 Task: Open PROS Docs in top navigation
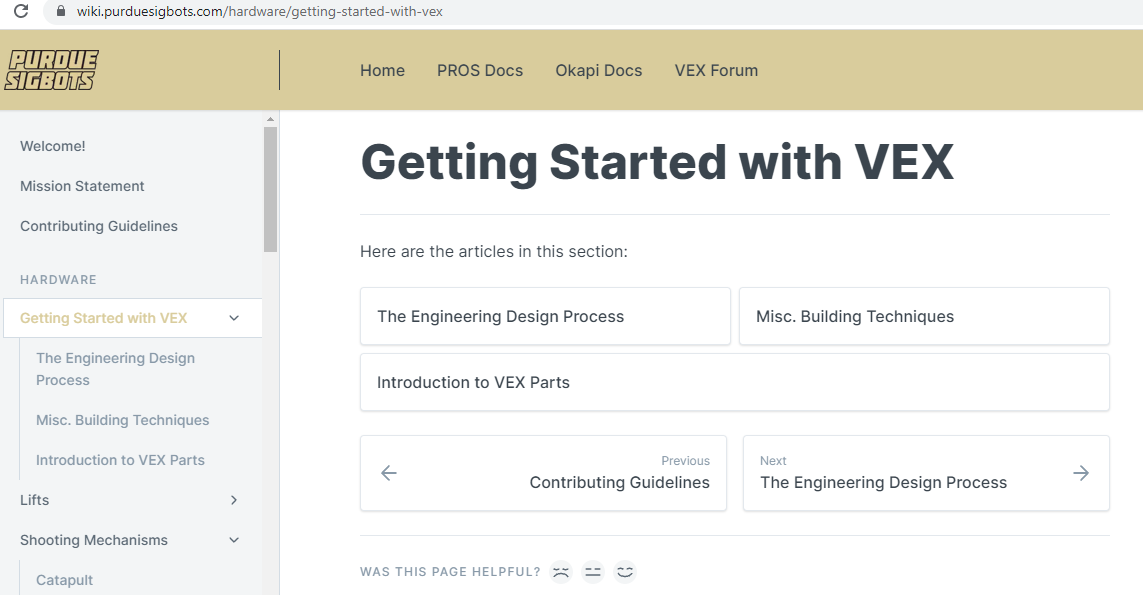(x=480, y=71)
